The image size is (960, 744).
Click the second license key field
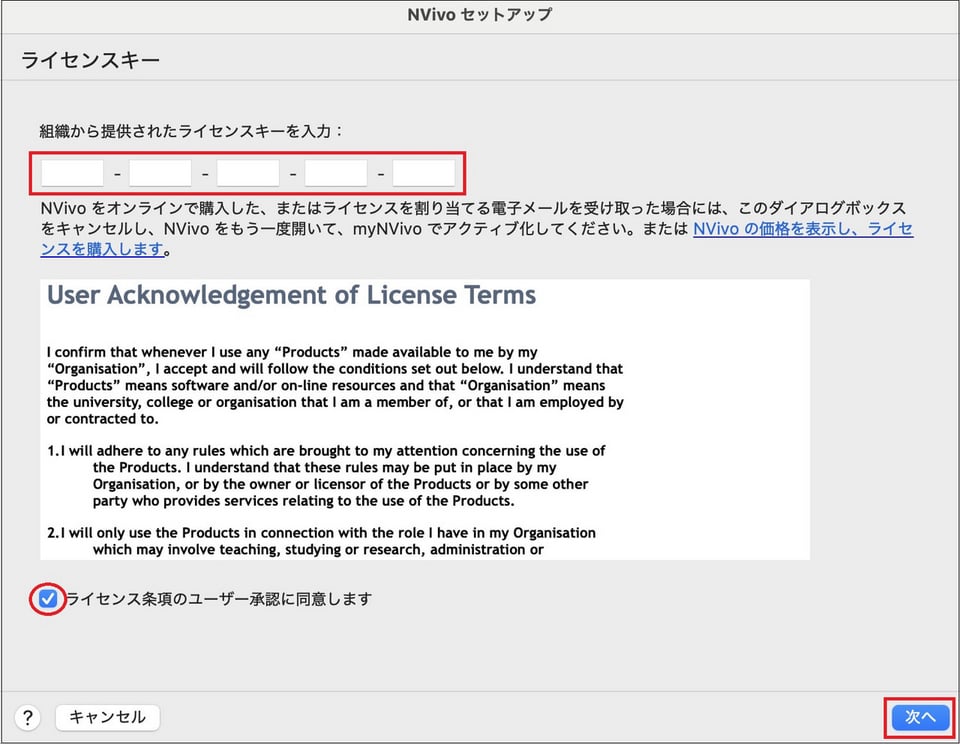pyautogui.click(x=160, y=173)
